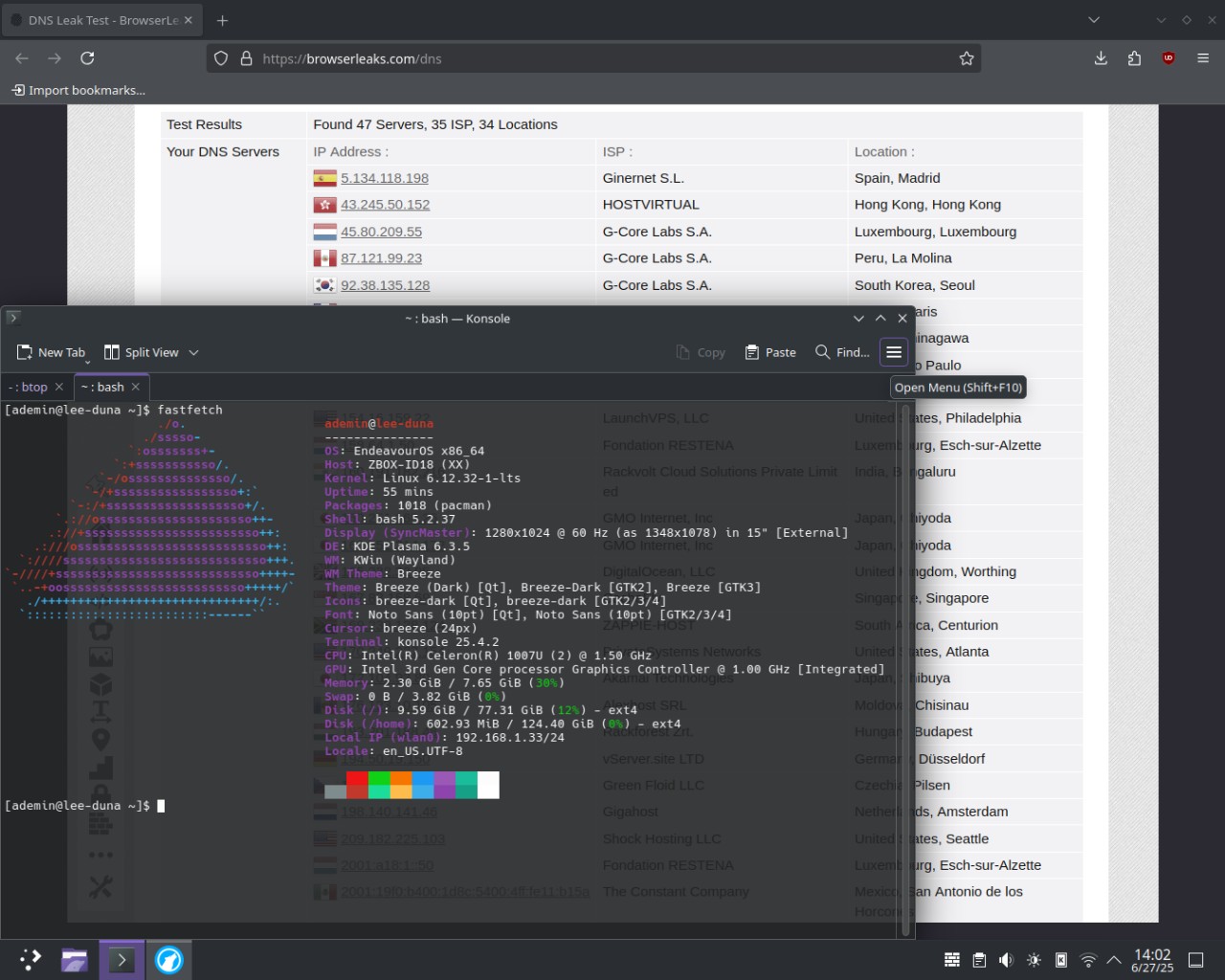Image resolution: width=1225 pixels, height=980 pixels.
Task: Open the firewall tray icon
Action: pos(952,960)
